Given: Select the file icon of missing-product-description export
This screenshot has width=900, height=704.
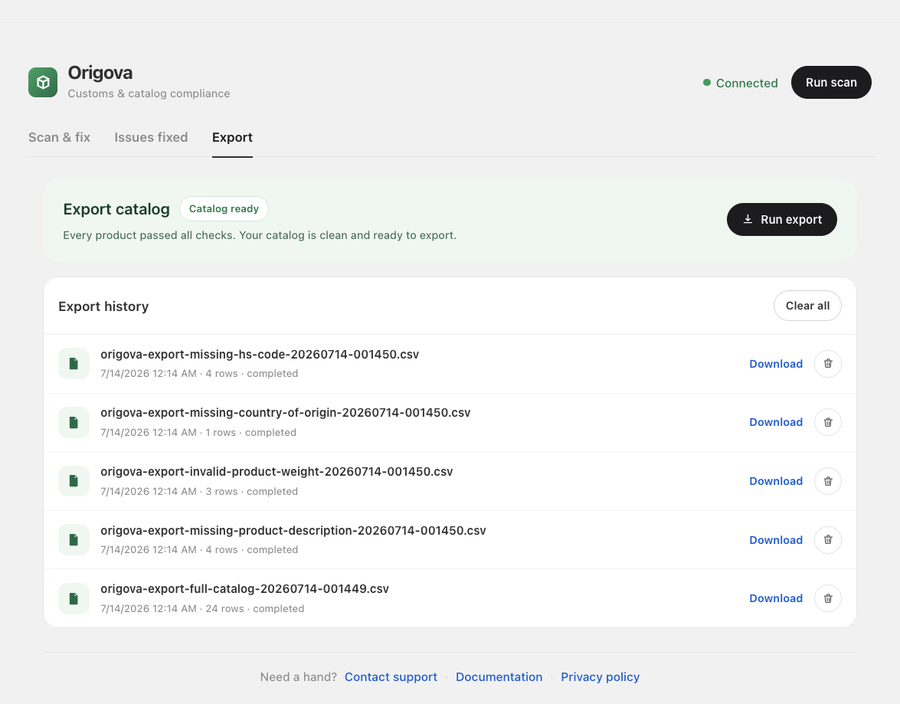Looking at the screenshot, I should pos(73,540).
